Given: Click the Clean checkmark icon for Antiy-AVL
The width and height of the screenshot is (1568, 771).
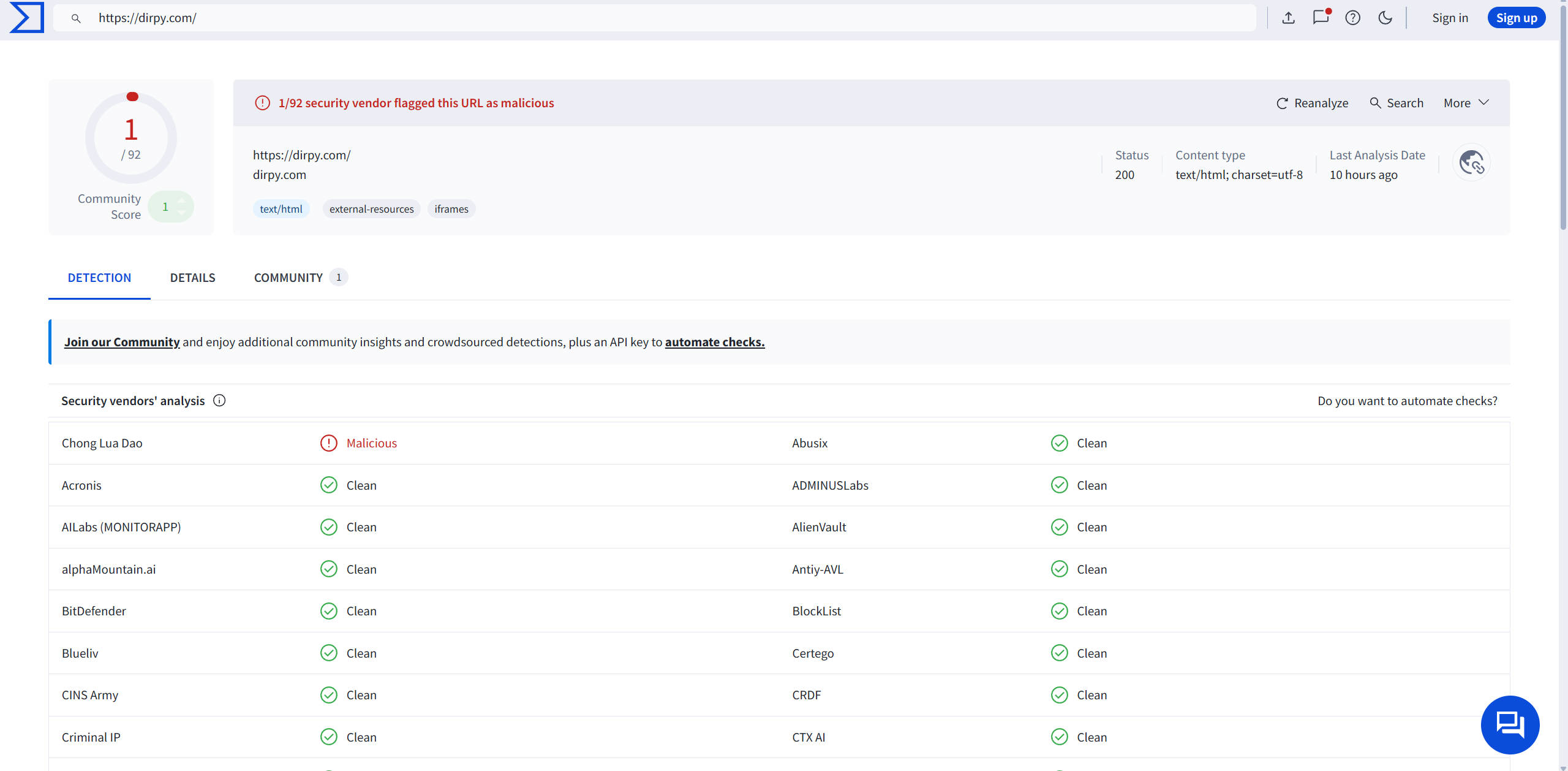Looking at the screenshot, I should [1060, 569].
